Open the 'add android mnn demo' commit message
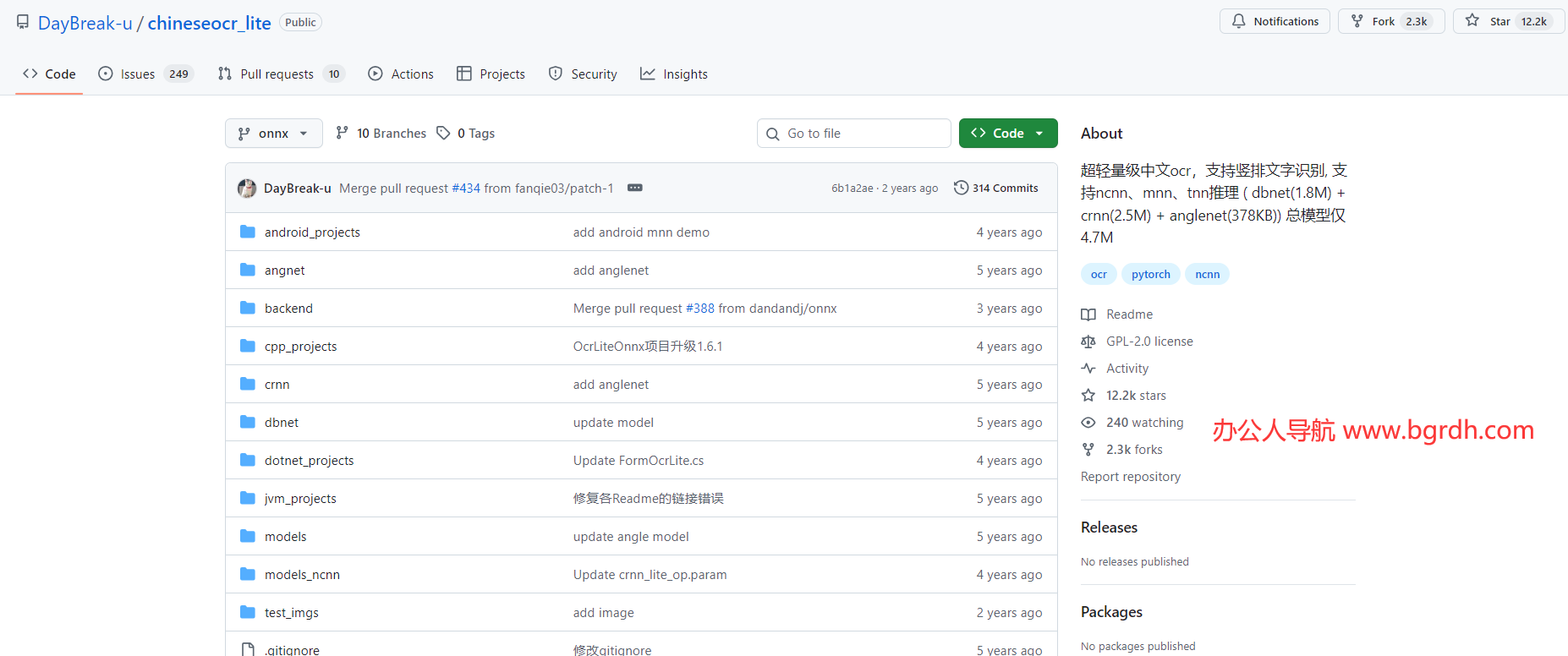 pos(641,232)
